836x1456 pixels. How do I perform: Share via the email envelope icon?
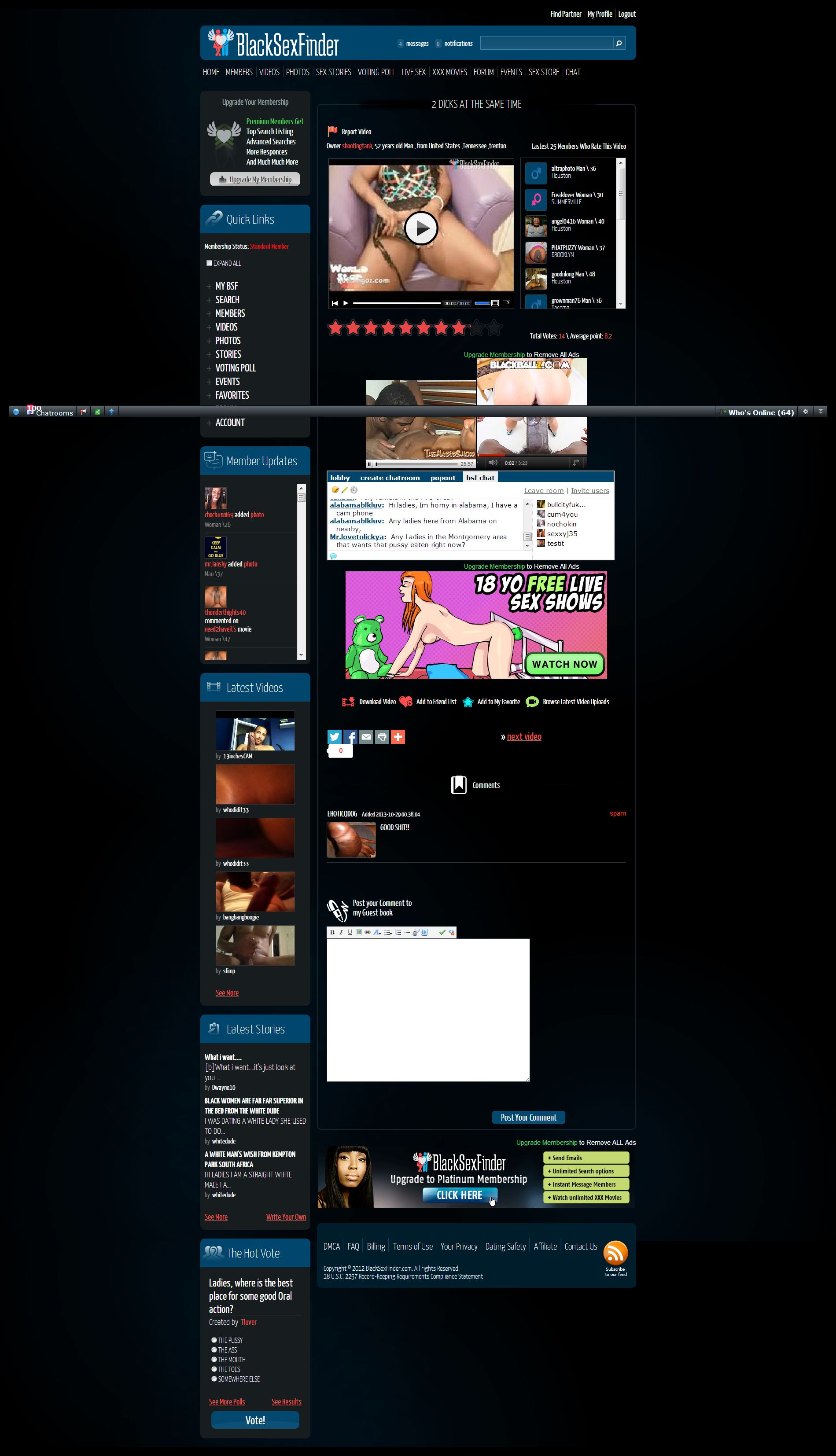366,736
